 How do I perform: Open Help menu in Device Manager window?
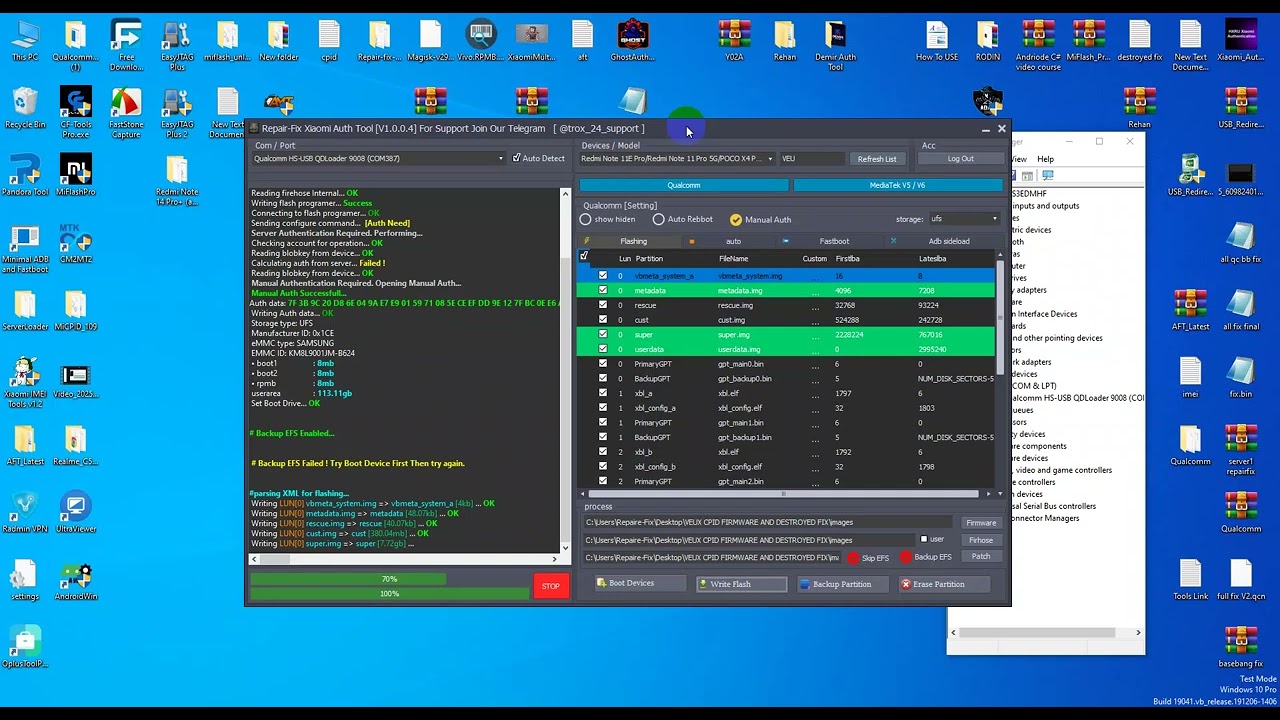click(x=1045, y=159)
